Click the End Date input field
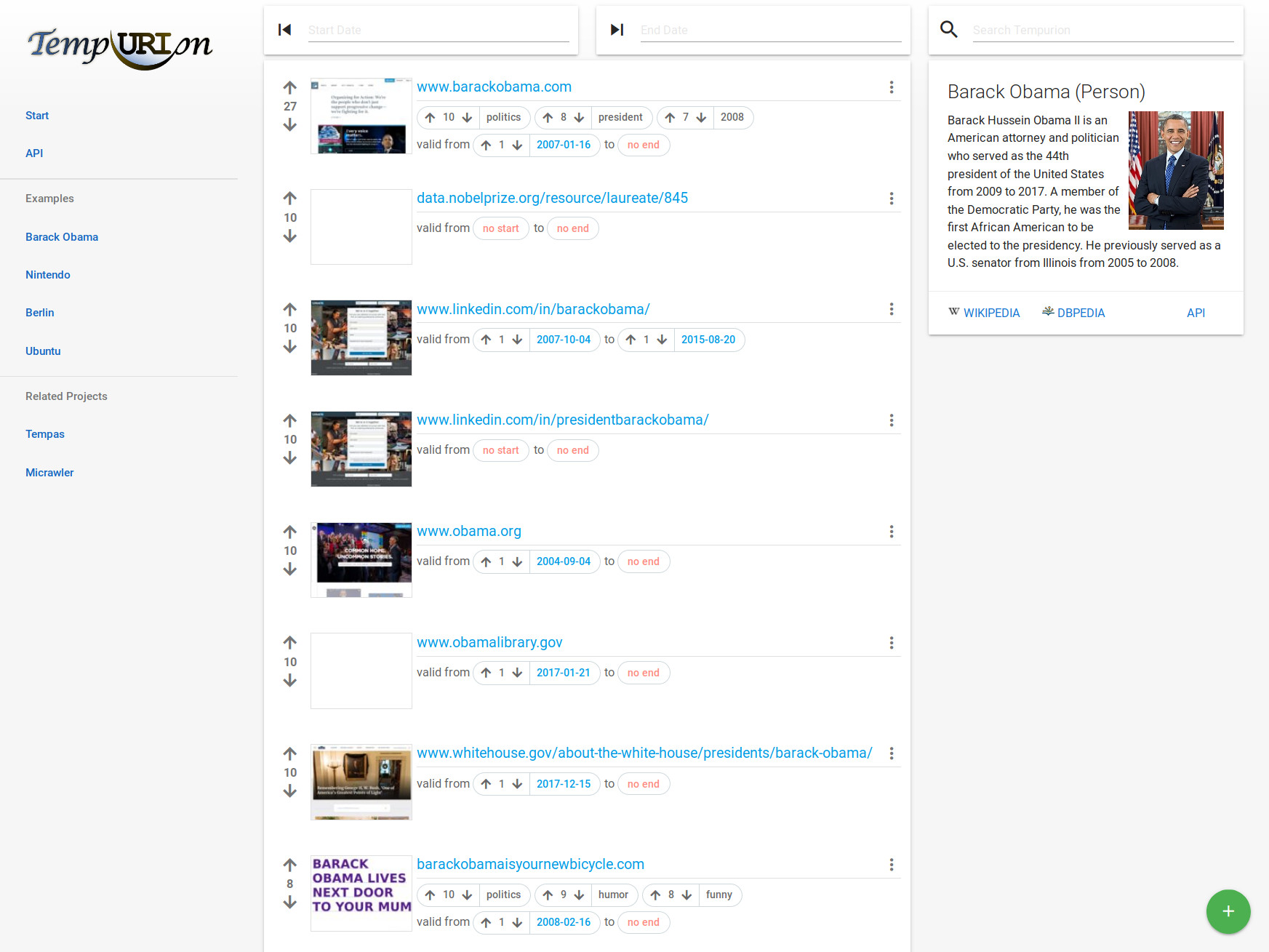The image size is (1269, 952). [x=771, y=30]
